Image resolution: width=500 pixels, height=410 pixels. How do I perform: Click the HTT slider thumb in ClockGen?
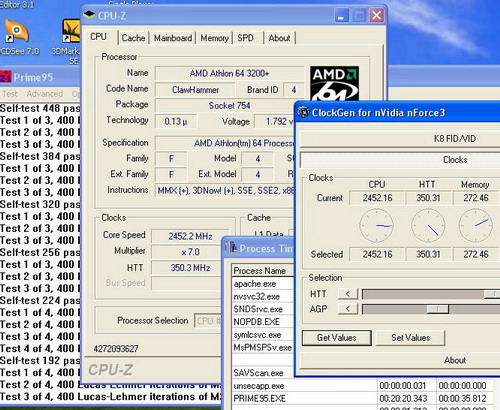(x=493, y=294)
